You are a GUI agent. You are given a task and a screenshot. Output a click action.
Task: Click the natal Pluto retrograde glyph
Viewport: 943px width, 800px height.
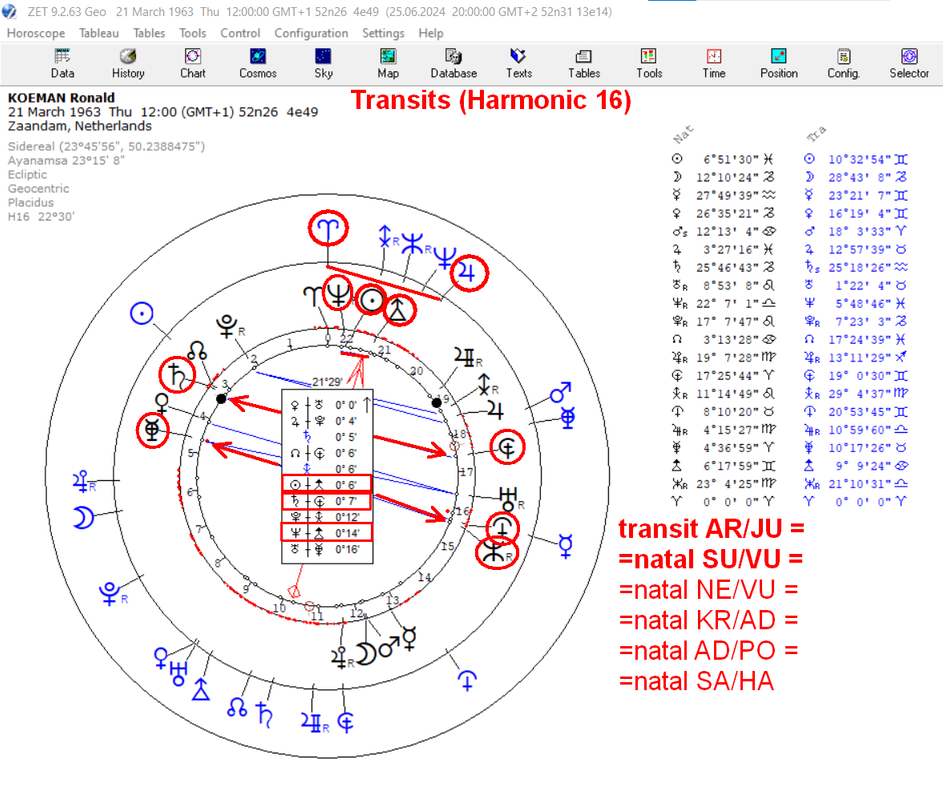[x=229, y=327]
